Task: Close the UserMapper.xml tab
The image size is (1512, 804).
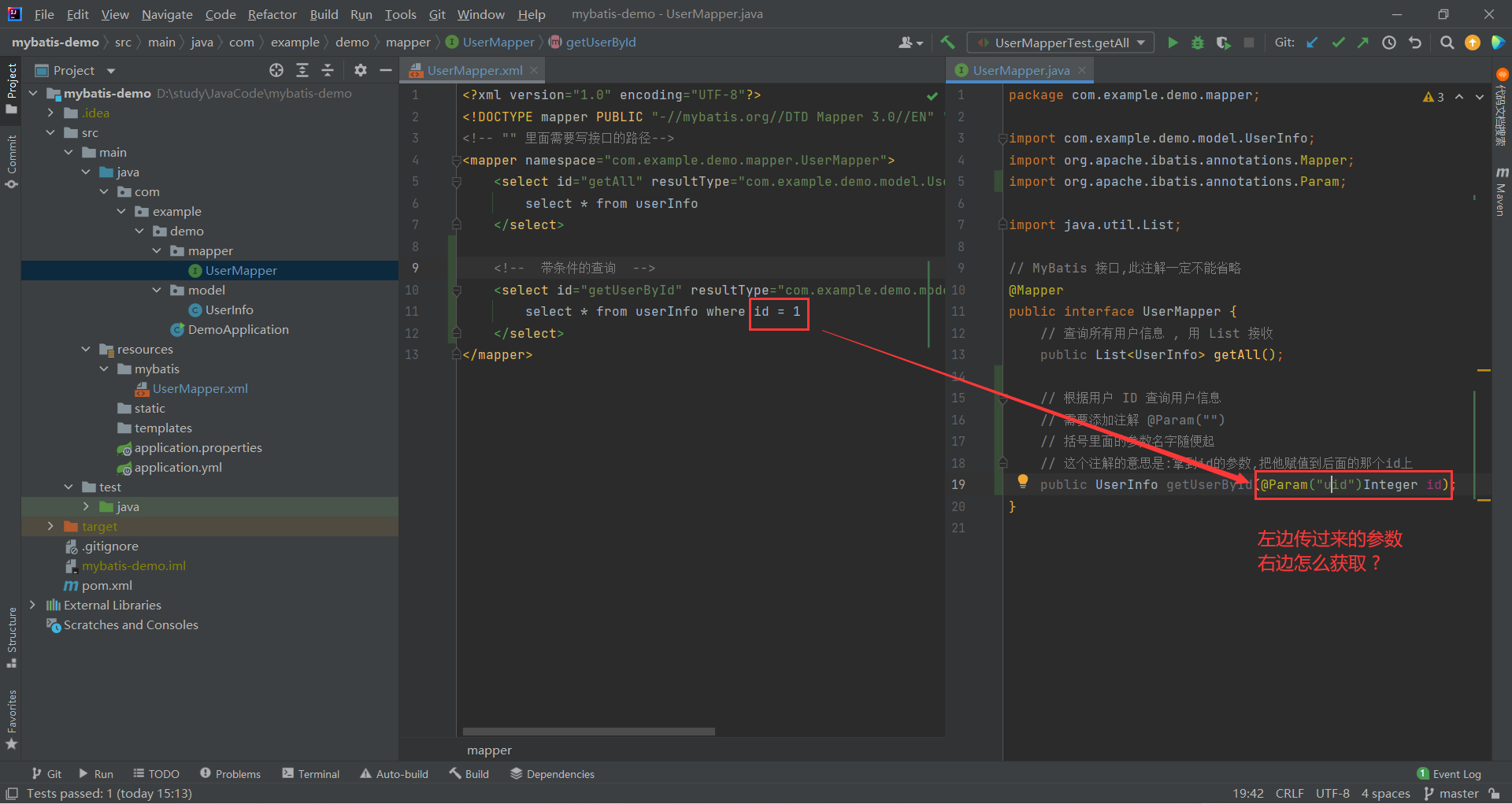Action: [x=534, y=70]
